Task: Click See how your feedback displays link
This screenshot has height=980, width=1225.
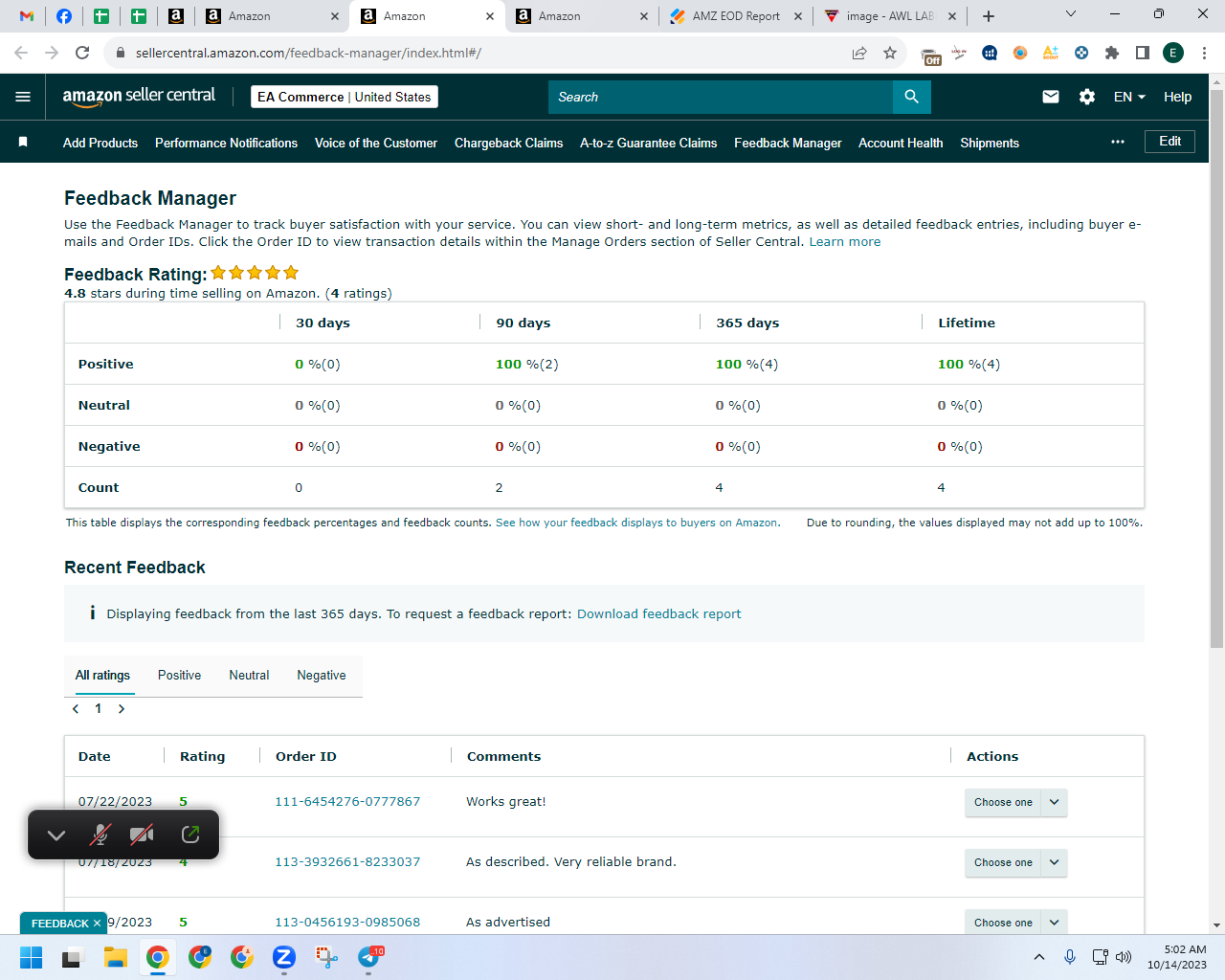Action: coord(637,523)
